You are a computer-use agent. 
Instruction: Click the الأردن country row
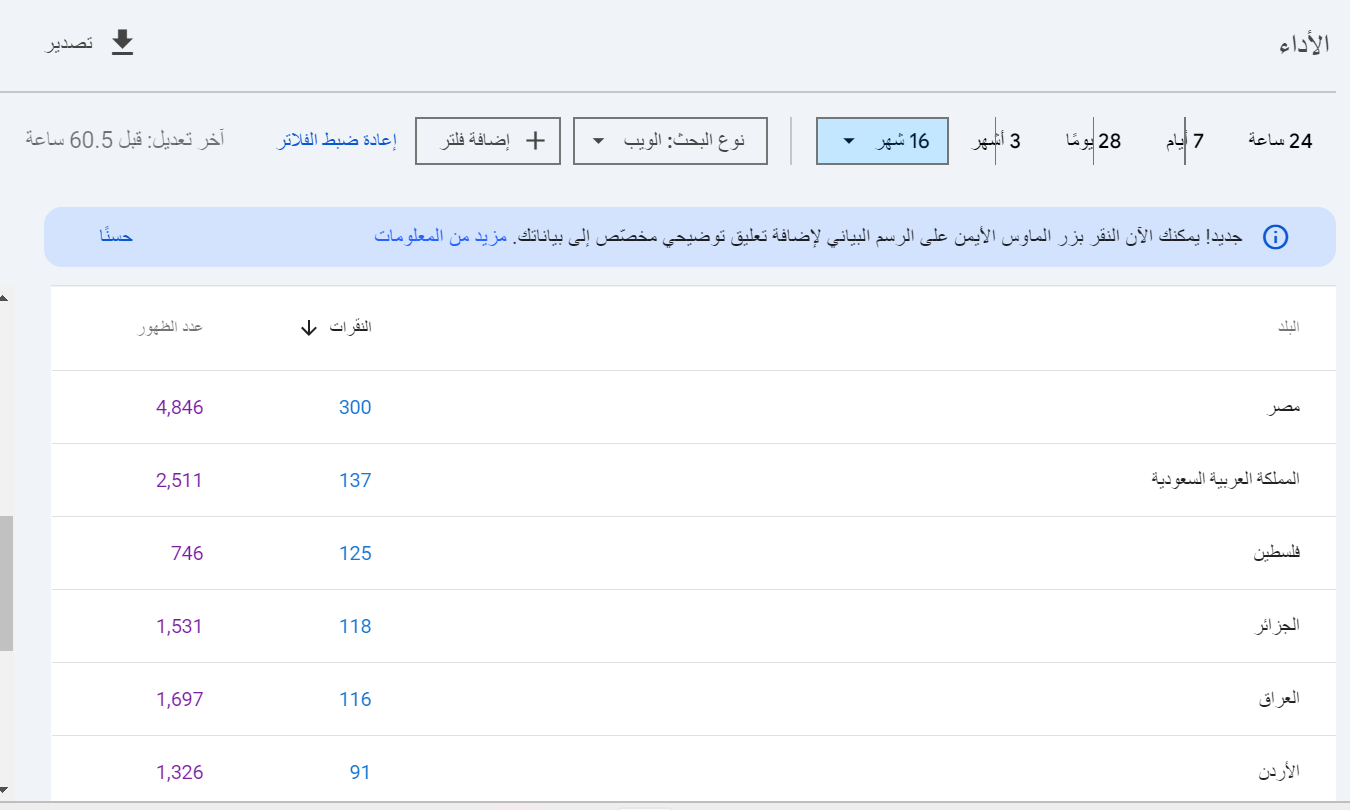(693, 768)
